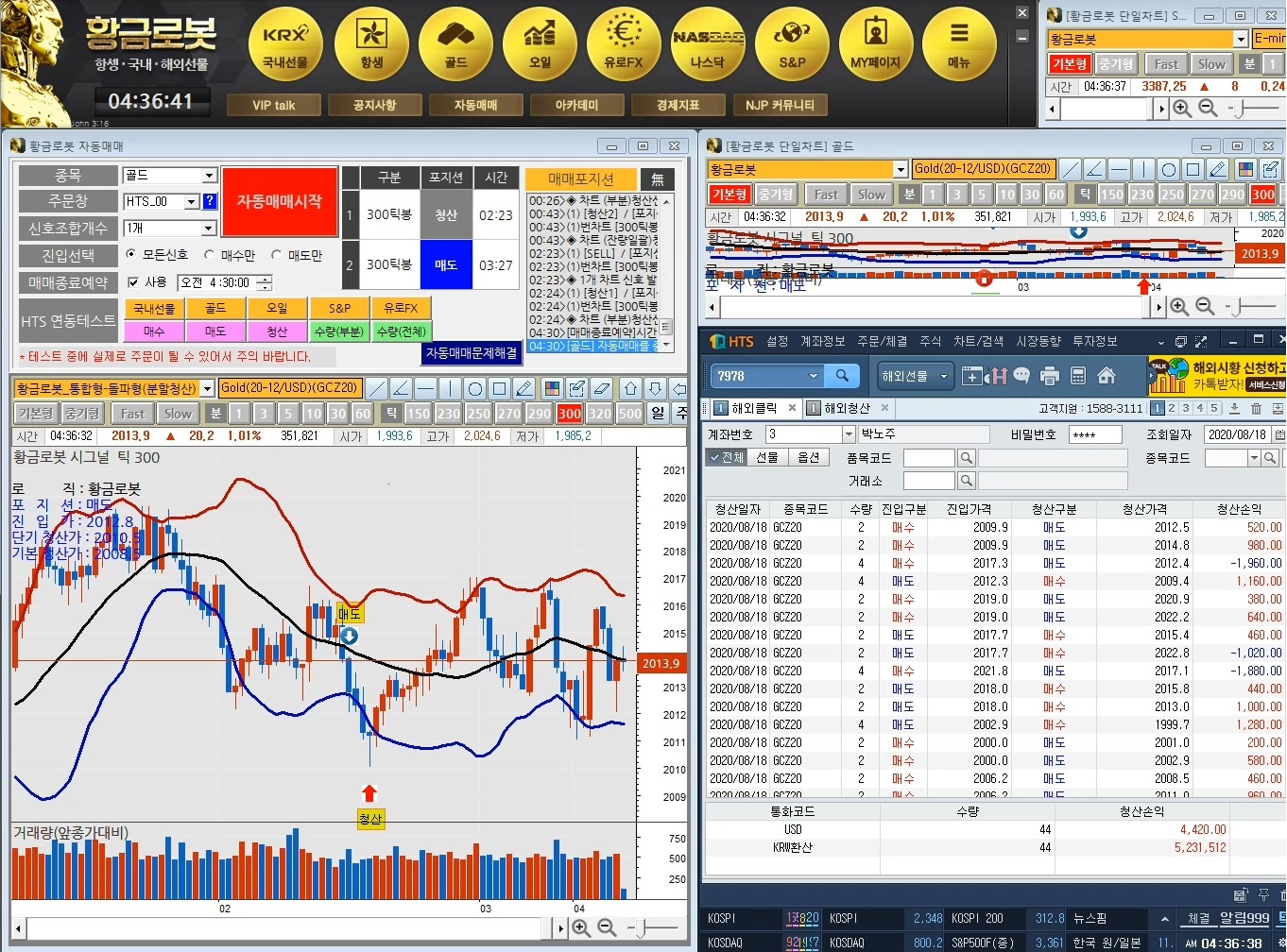
Task: Open the 메뉴 hamburger gold button
Action: pyautogui.click(x=959, y=45)
